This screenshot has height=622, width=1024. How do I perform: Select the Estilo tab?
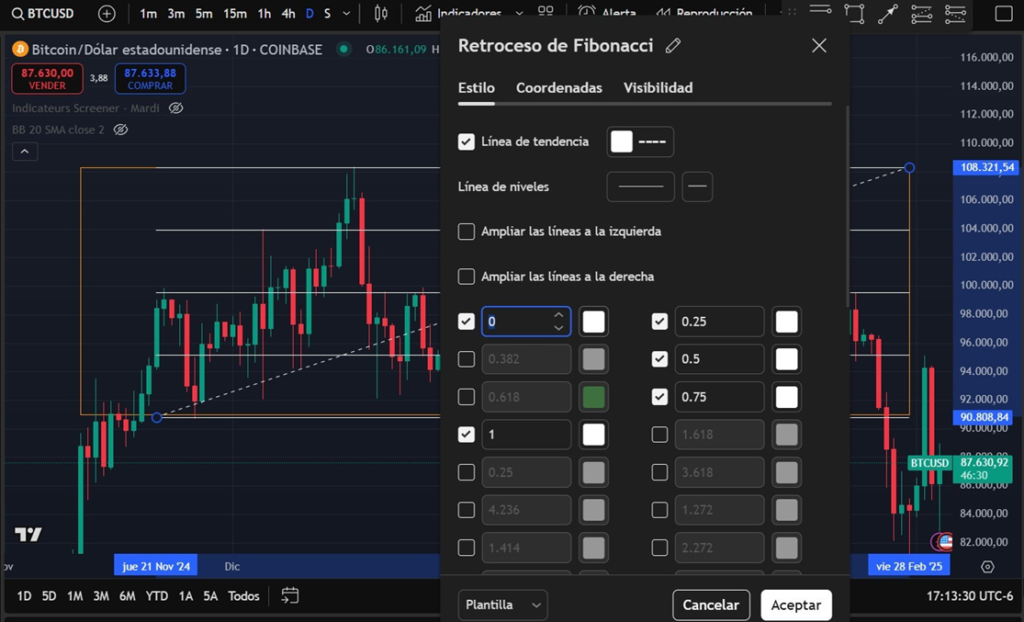click(x=476, y=88)
